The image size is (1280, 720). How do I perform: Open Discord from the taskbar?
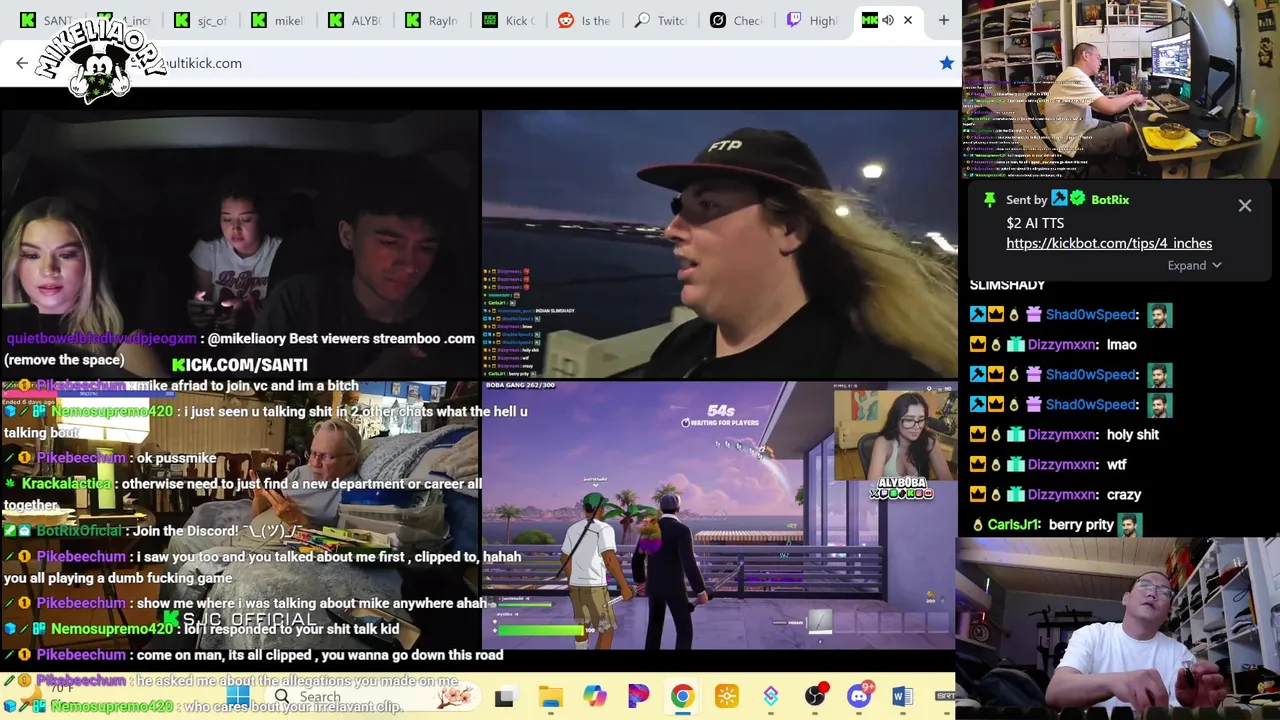tap(860, 697)
